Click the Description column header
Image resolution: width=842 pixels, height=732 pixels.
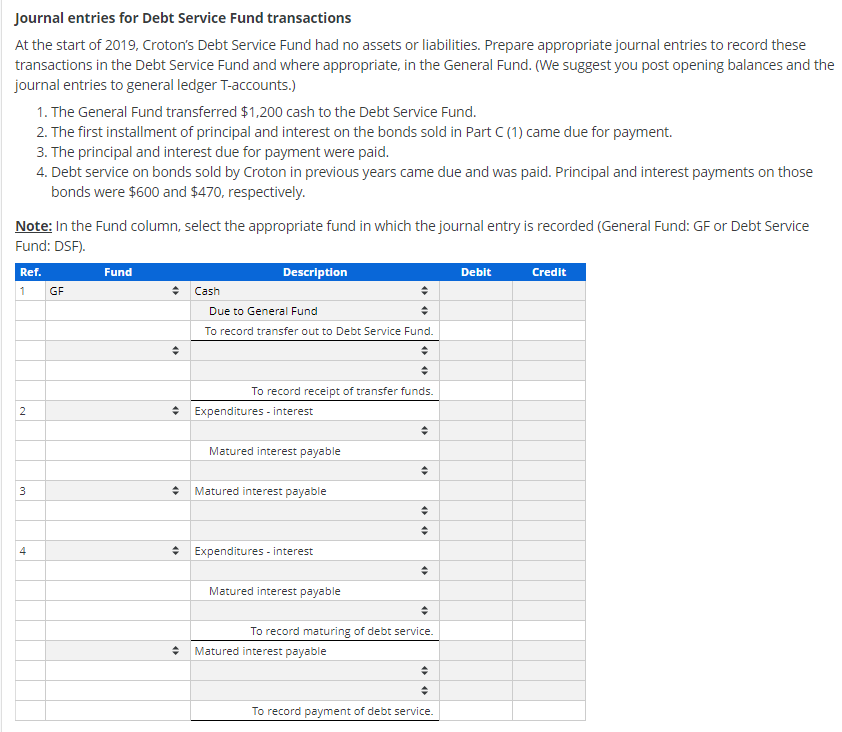click(314, 272)
